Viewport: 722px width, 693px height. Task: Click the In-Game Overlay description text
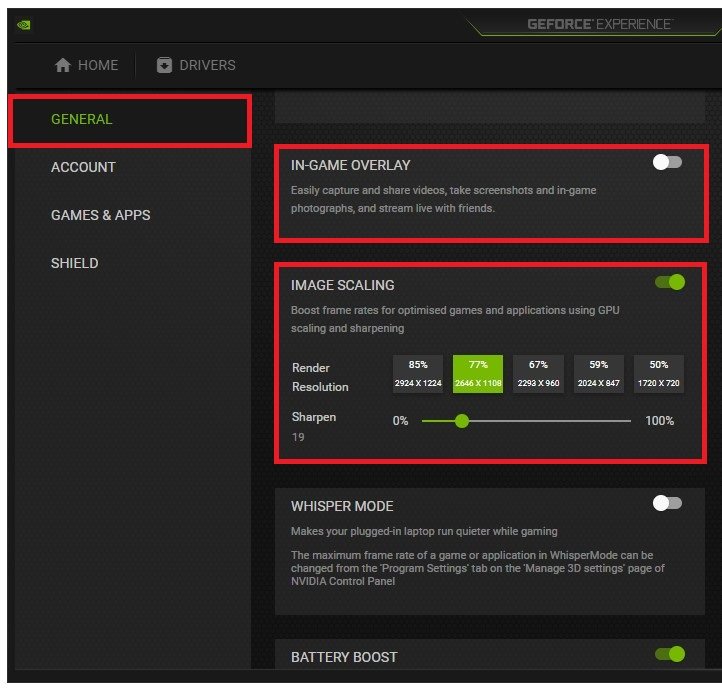point(443,199)
